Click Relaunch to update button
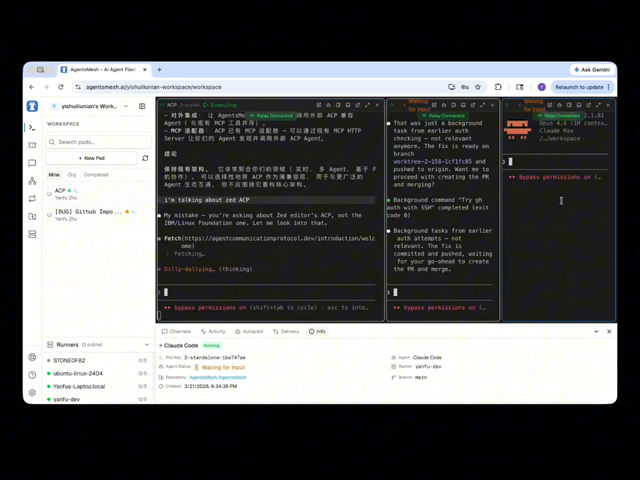This screenshot has height=480, width=640. click(579, 87)
